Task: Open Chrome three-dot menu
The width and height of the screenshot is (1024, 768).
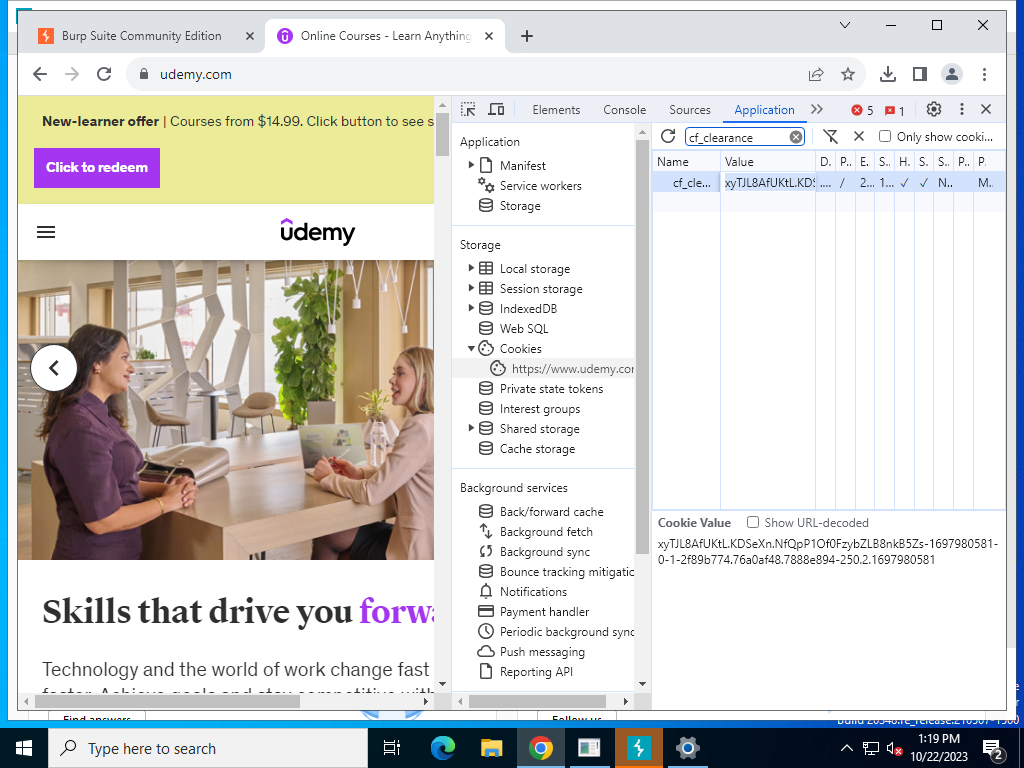Action: tap(984, 74)
